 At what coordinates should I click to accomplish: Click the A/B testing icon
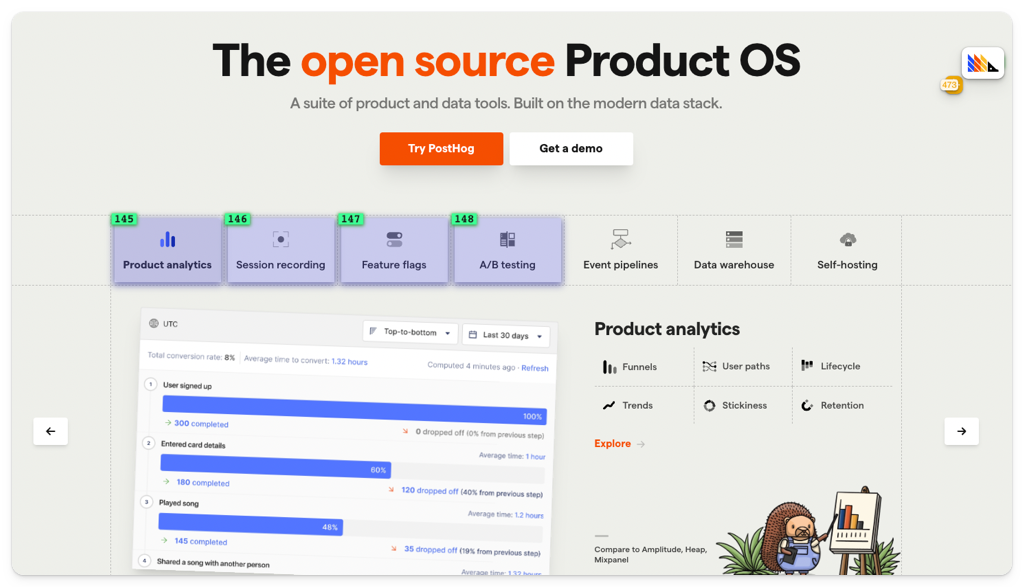[x=507, y=240]
